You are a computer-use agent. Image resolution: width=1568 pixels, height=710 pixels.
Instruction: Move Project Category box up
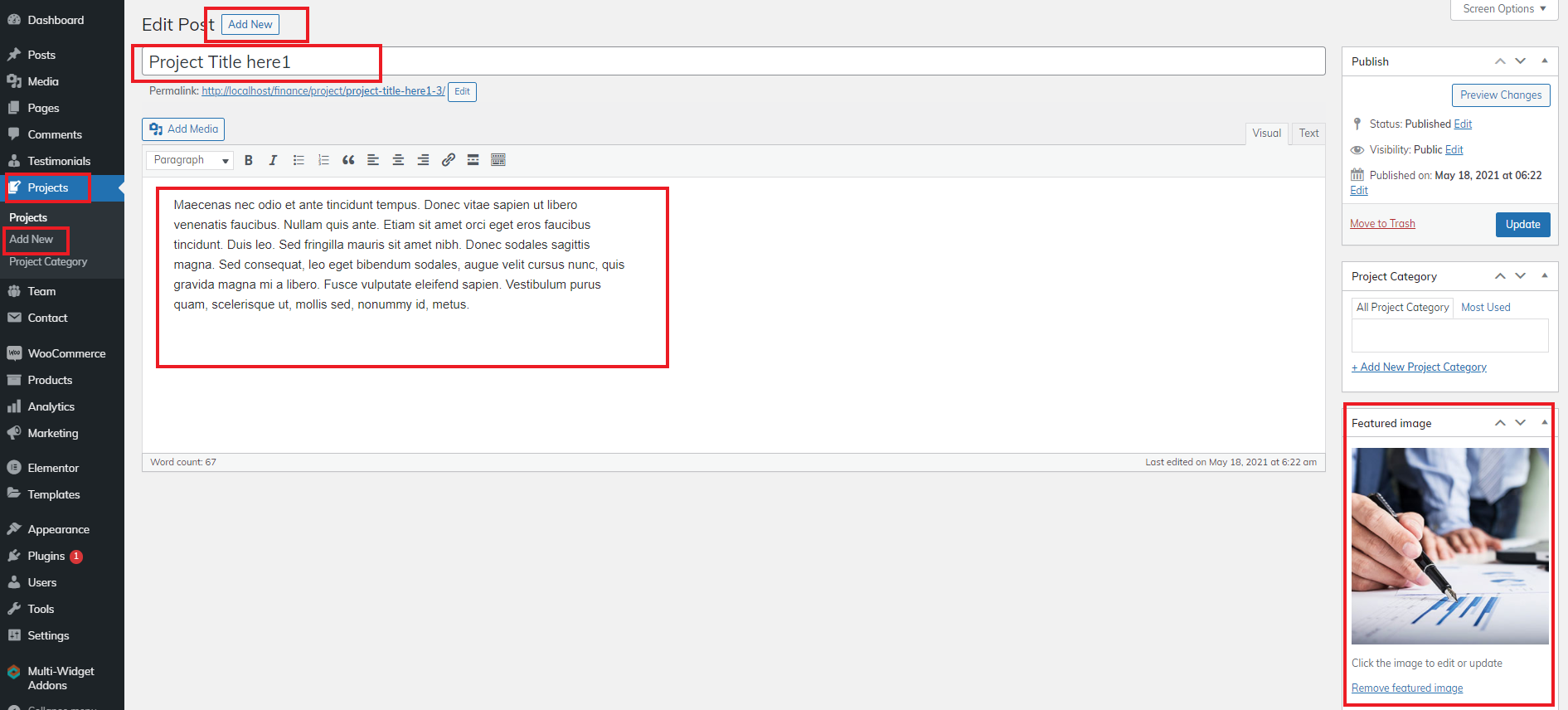pyautogui.click(x=1500, y=276)
